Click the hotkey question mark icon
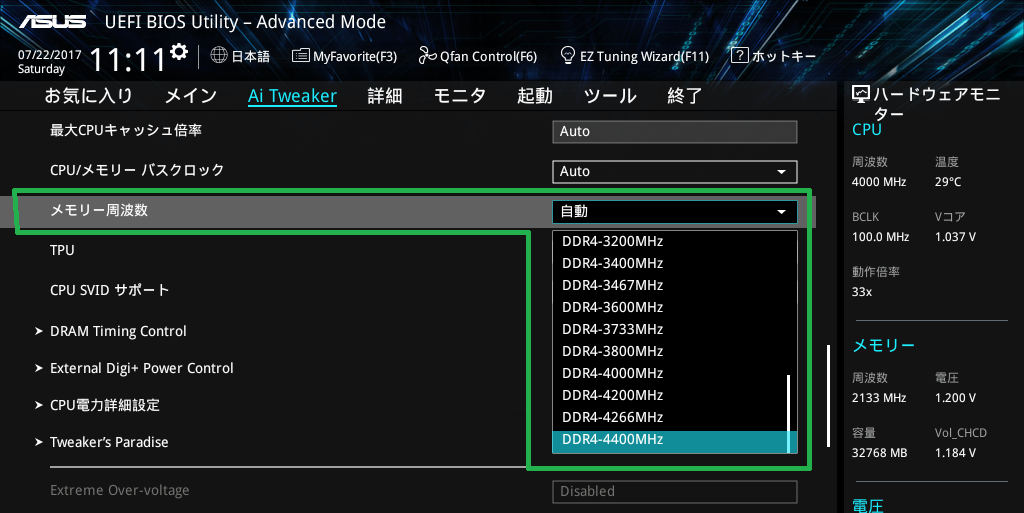The height and width of the screenshot is (513, 1024). point(739,55)
